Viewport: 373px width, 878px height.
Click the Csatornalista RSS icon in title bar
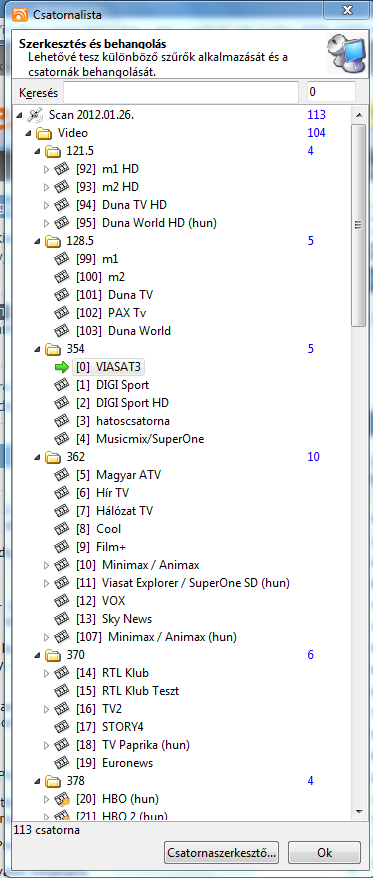(x=21, y=14)
